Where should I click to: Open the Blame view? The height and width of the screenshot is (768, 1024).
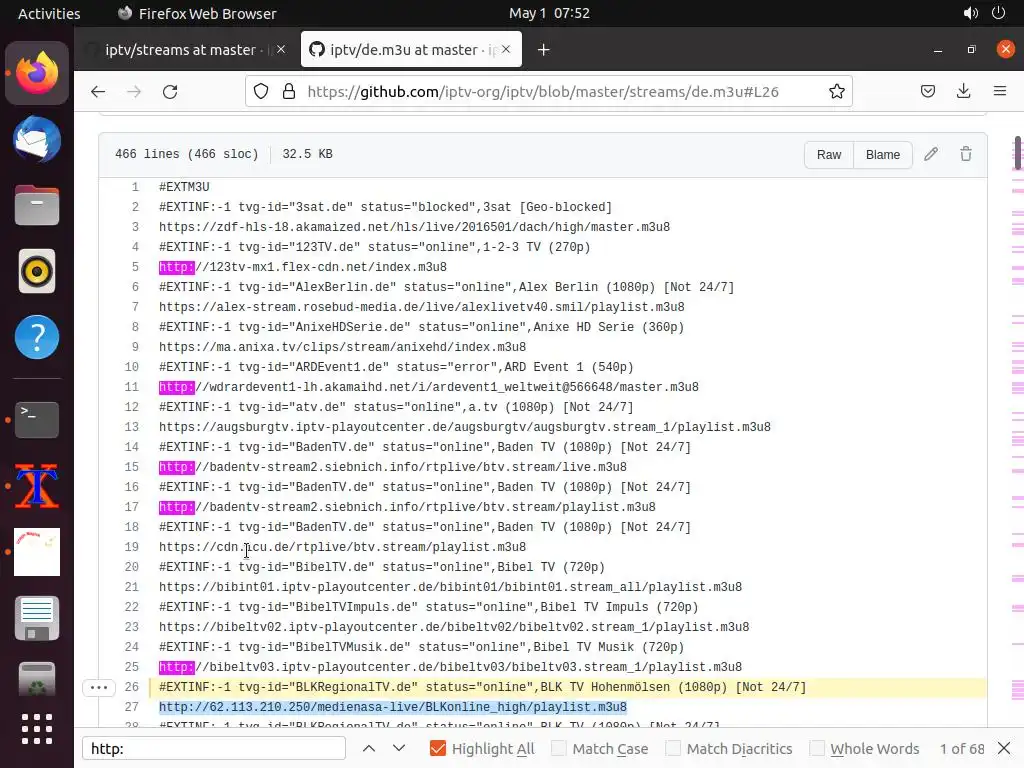[x=882, y=155]
